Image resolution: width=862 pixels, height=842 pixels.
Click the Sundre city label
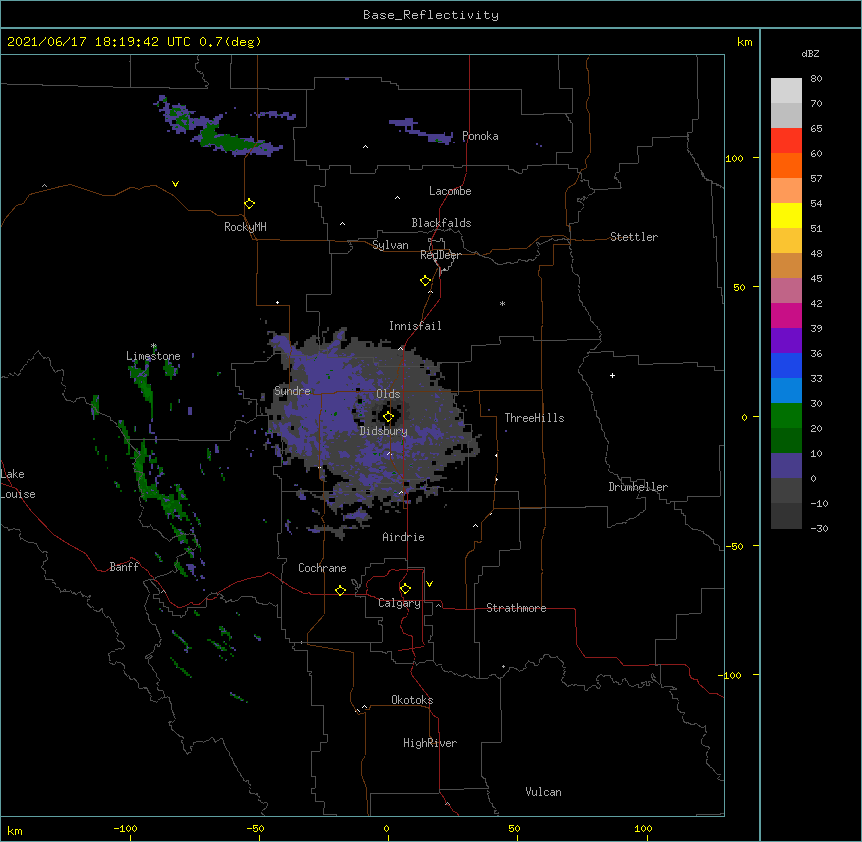pos(292,391)
